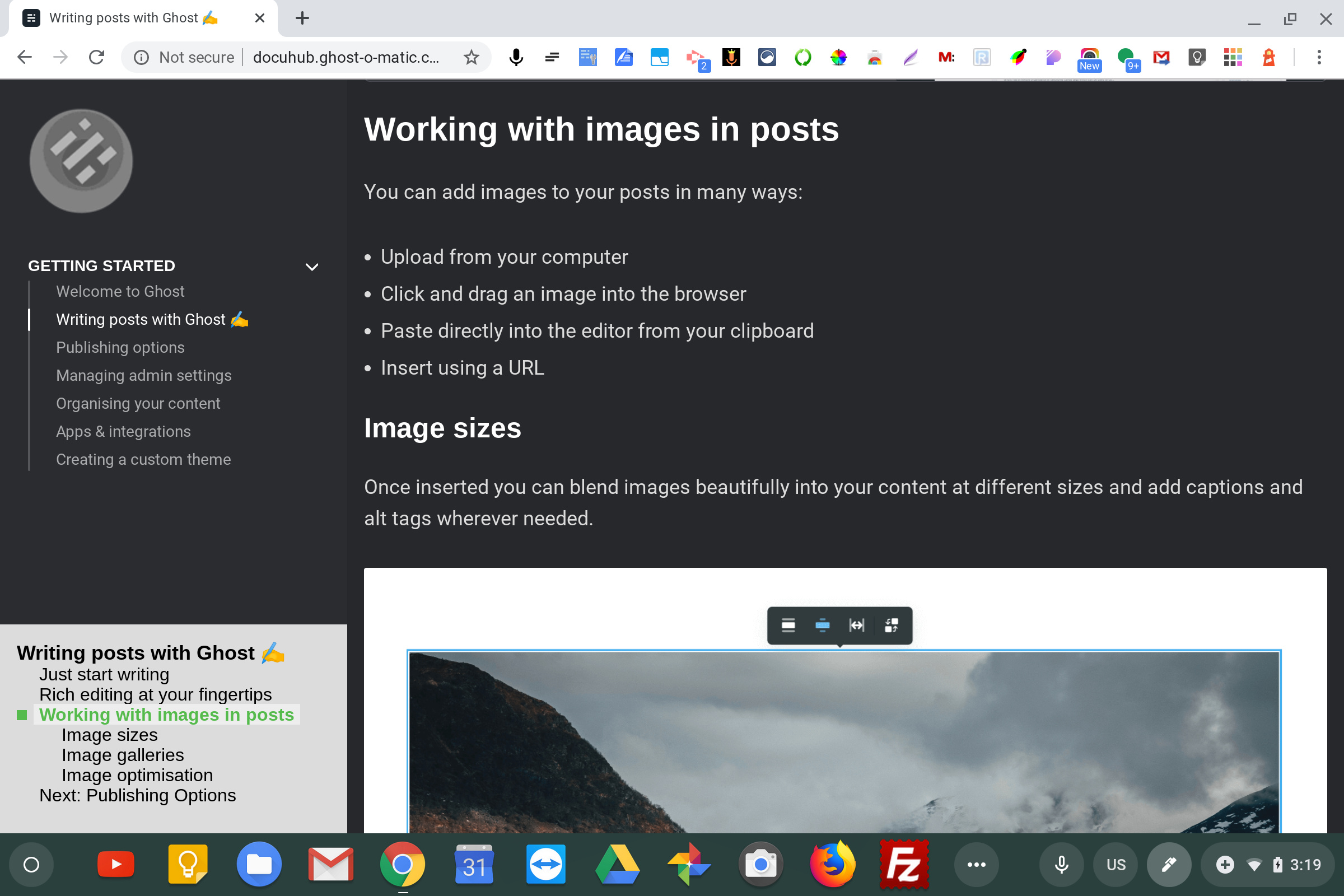Image resolution: width=1344 pixels, height=896 pixels.
Task: Open the stacked-lines extension beside the microphone
Action: coord(552,57)
